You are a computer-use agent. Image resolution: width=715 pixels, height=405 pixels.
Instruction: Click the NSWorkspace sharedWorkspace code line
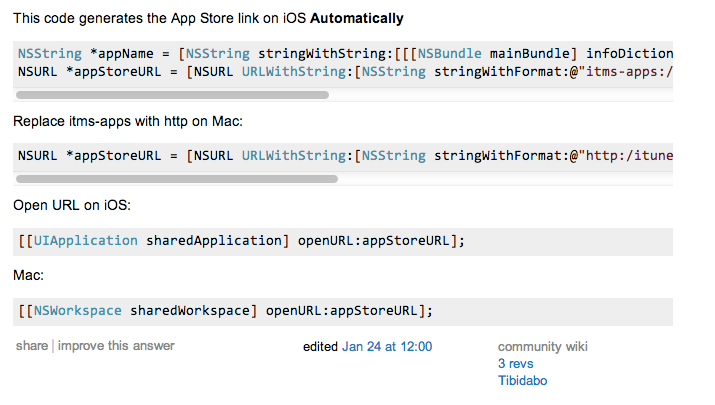225,311
